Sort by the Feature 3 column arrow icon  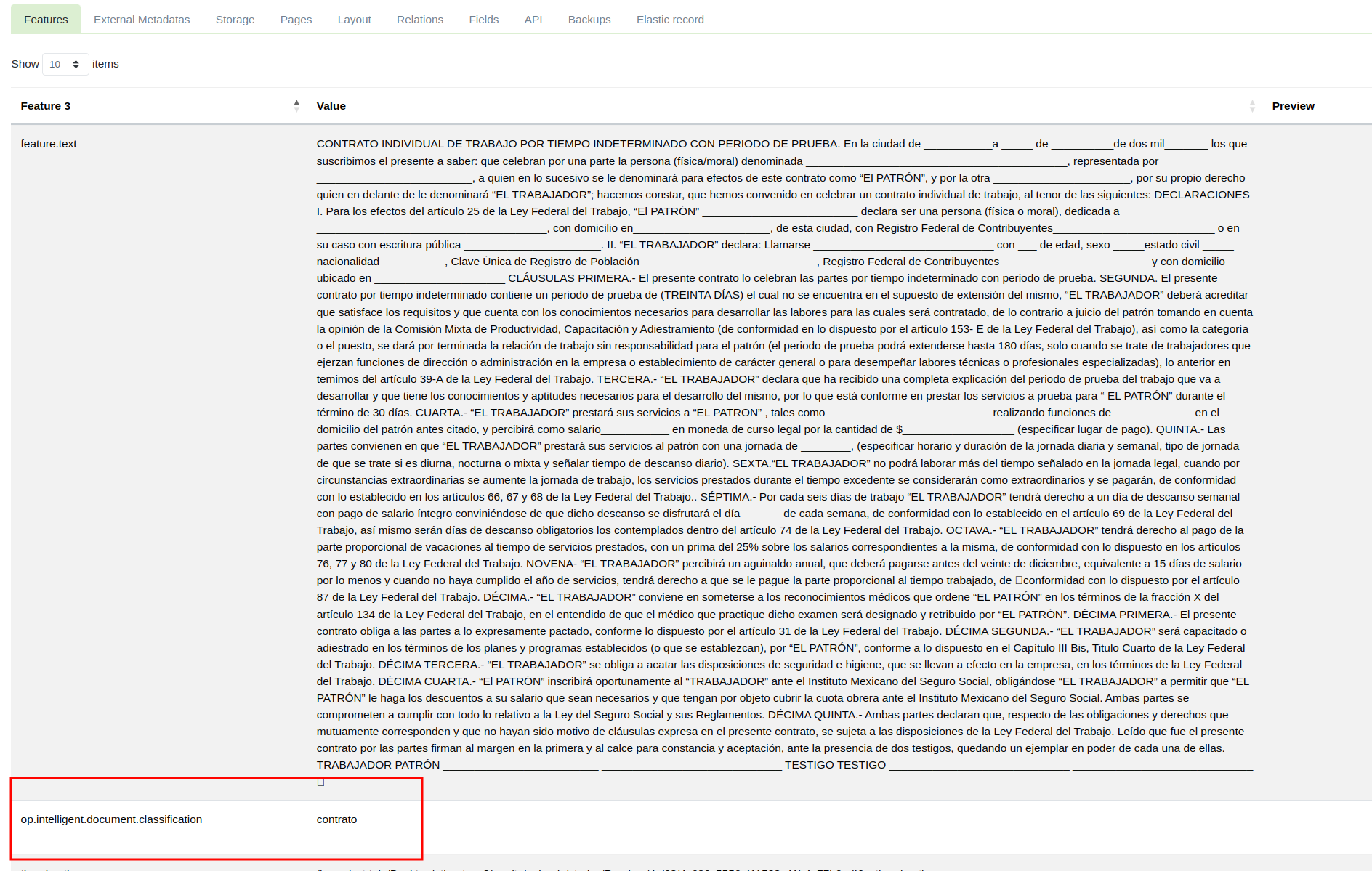(x=296, y=106)
